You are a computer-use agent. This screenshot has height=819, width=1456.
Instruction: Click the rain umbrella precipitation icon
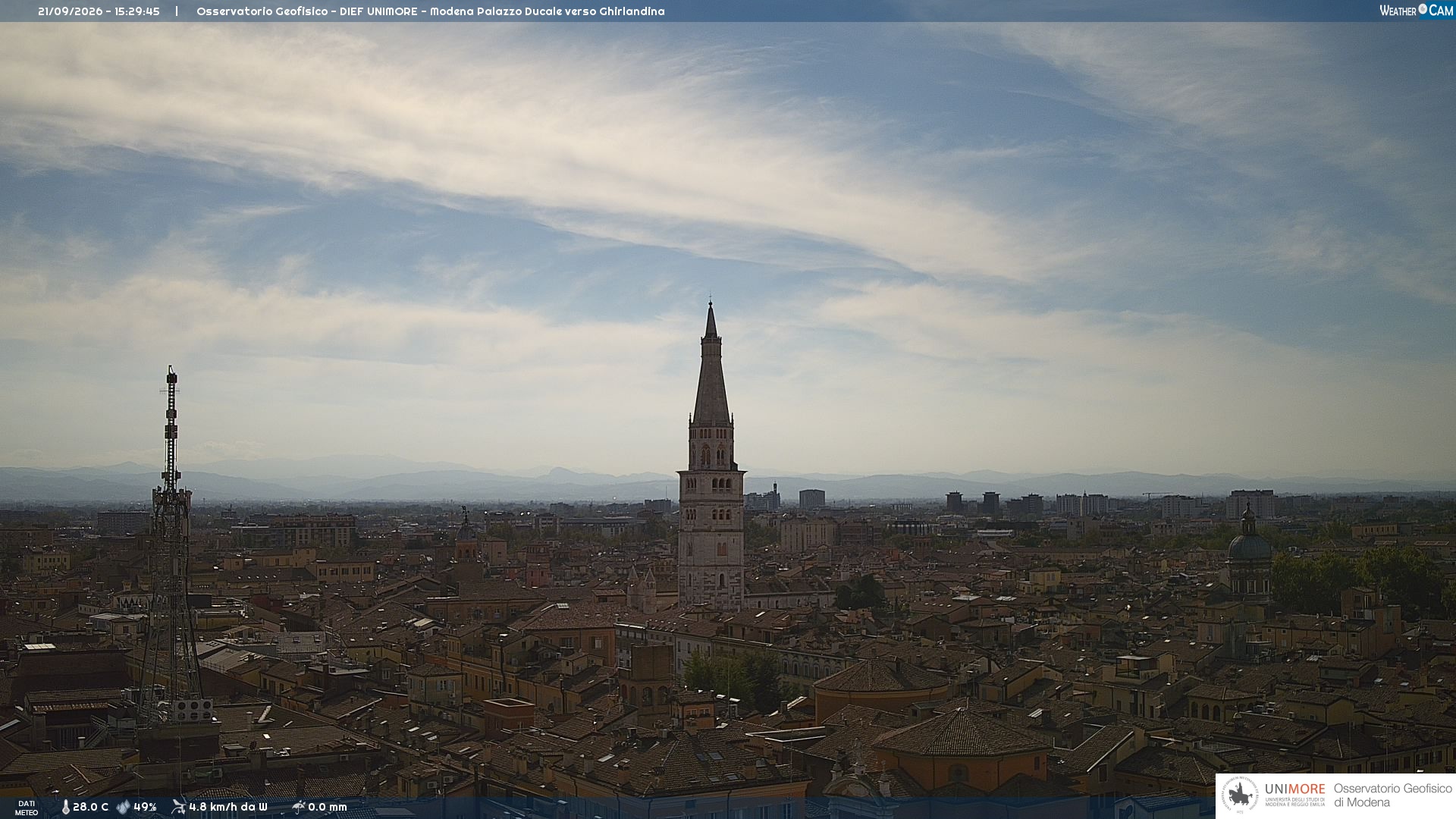pyautogui.click(x=298, y=807)
